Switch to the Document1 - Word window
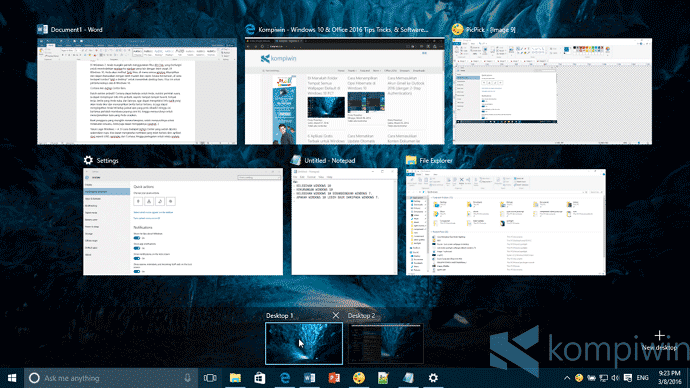Screen dimensions: 690x388 coord(137,92)
